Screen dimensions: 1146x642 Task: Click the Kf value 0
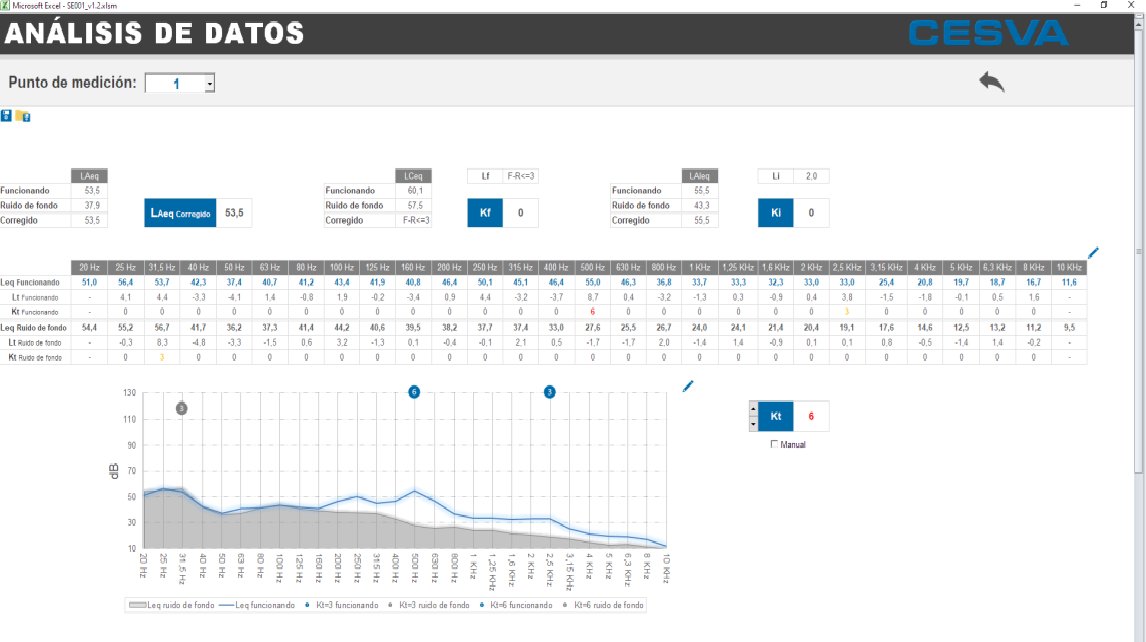520,213
